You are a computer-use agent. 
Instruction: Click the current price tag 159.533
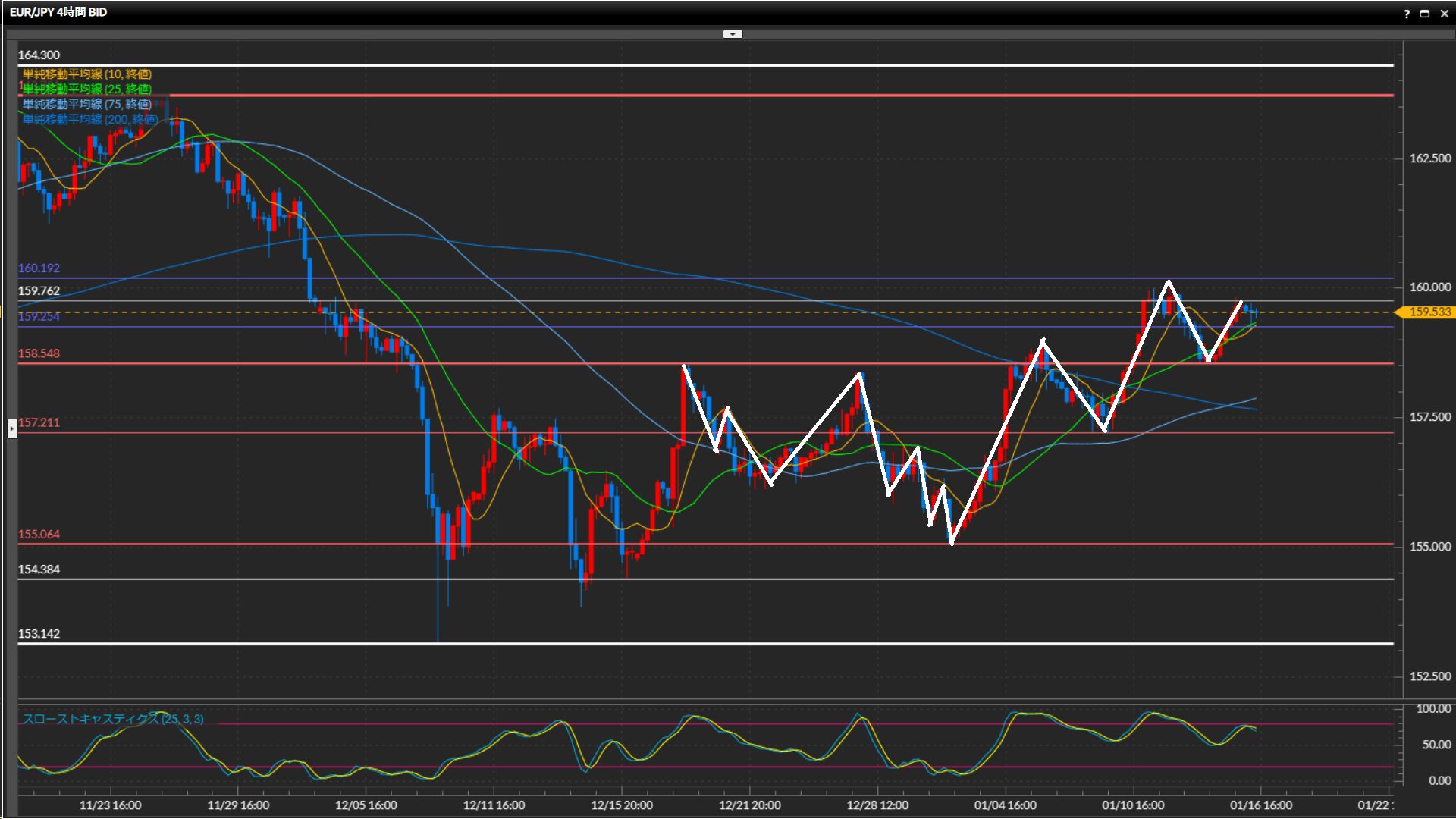coord(1429,312)
